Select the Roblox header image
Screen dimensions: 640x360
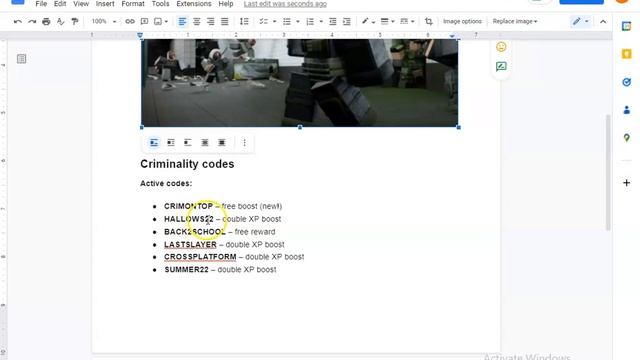[x=300, y=83]
